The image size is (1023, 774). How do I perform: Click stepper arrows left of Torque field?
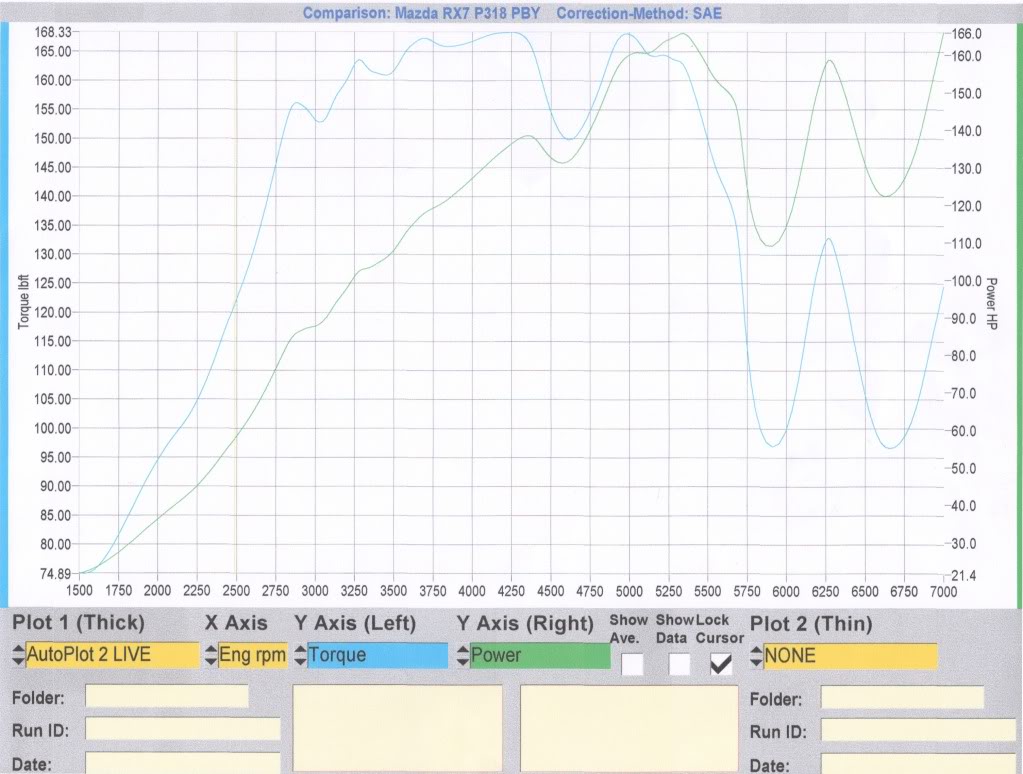click(x=300, y=657)
